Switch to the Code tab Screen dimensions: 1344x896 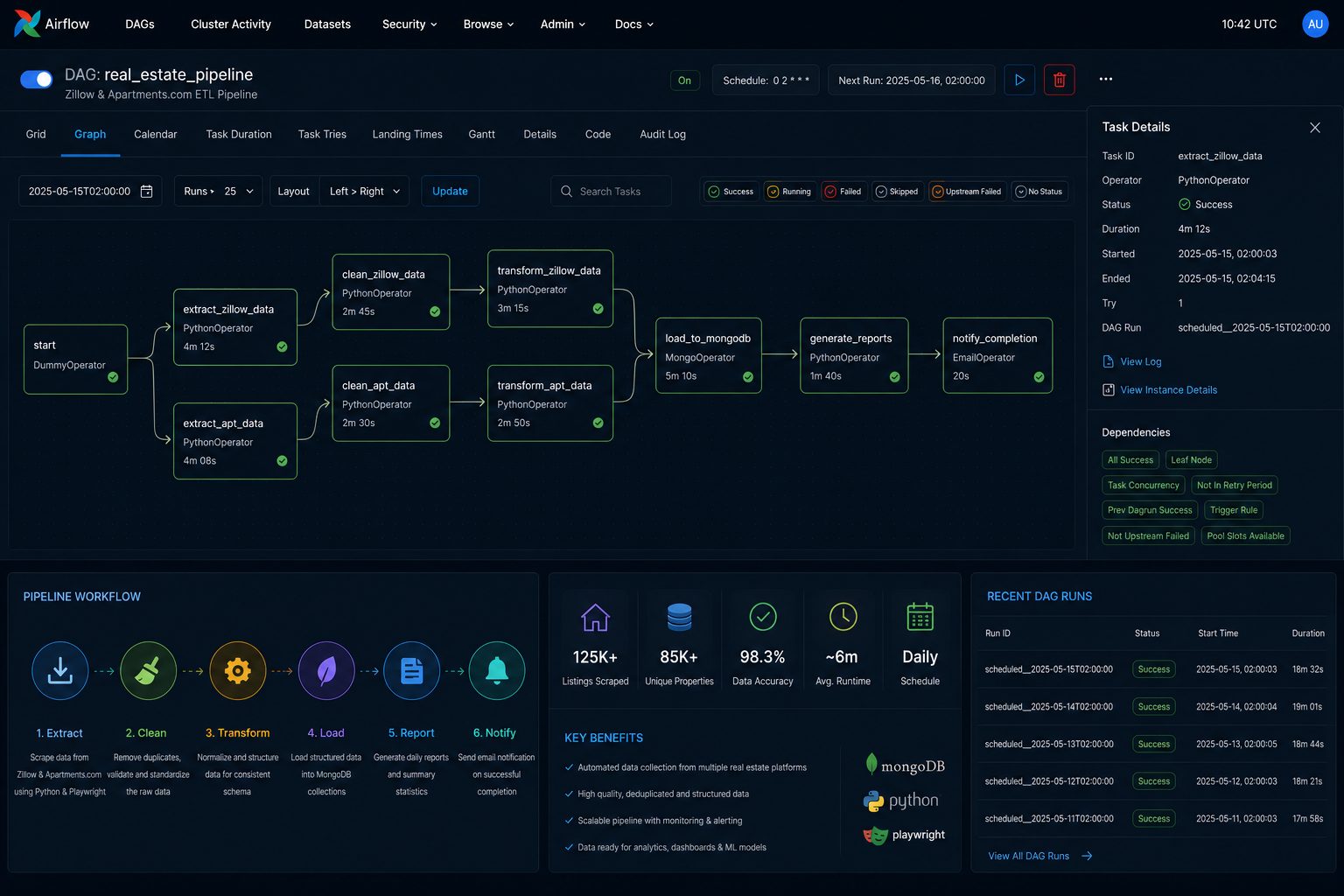[x=598, y=134]
